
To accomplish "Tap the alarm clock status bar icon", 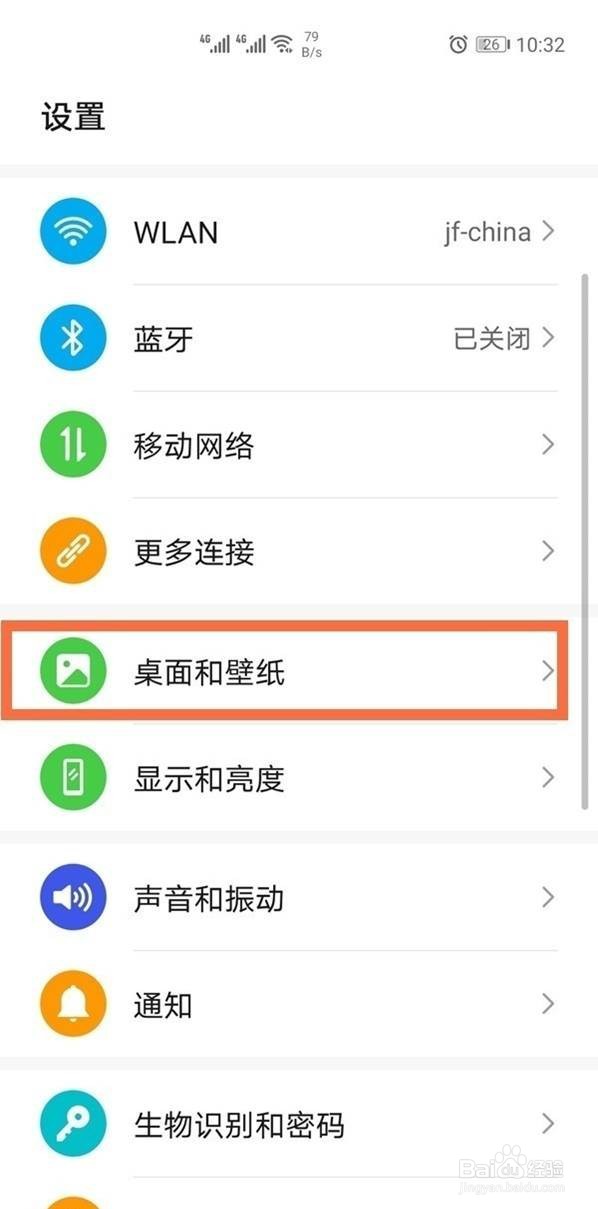I will tap(458, 44).
